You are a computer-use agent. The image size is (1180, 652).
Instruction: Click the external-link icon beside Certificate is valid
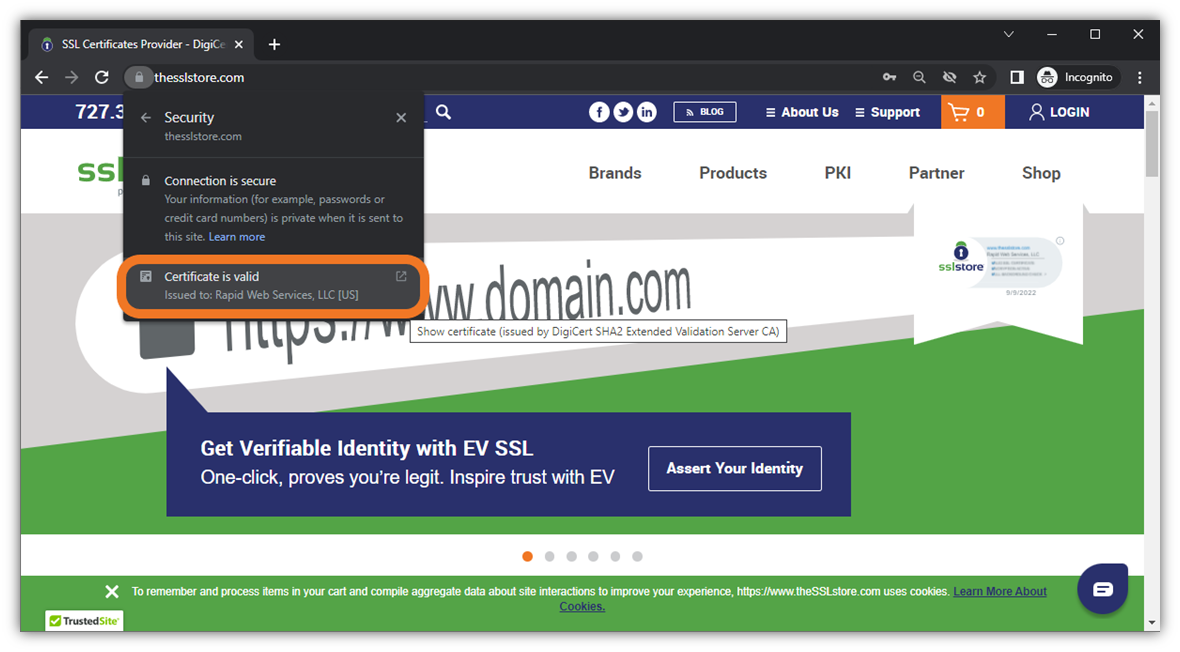point(401,276)
